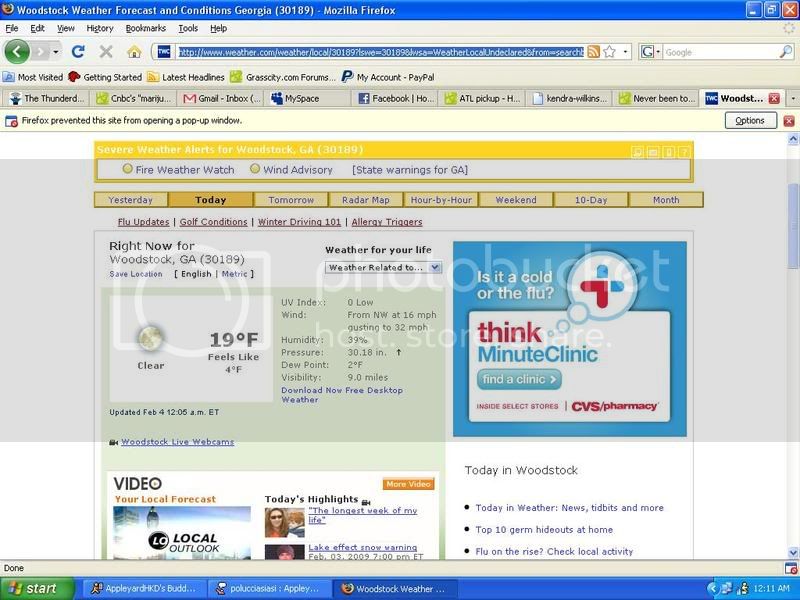Dismiss the pop-up blocked notification bar
The image size is (800, 600).
[789, 121]
